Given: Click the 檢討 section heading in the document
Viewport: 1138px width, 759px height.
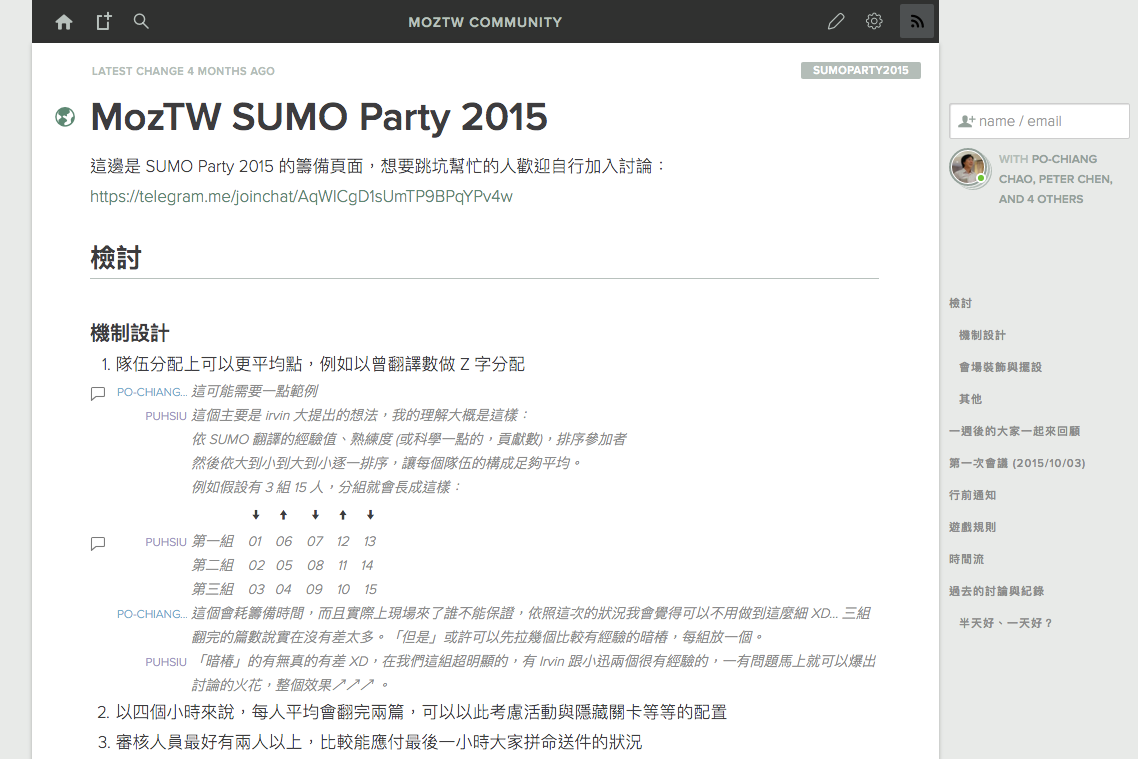Looking at the screenshot, I should pos(115,258).
